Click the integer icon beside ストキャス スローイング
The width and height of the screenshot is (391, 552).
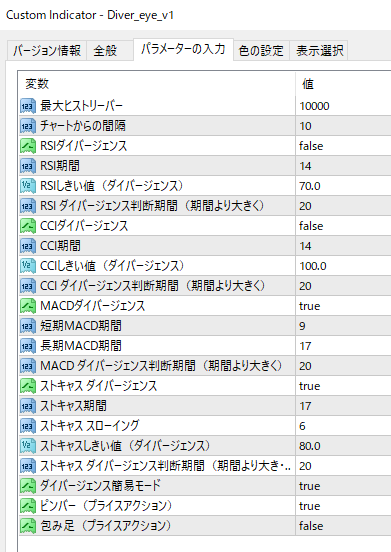(x=28, y=426)
